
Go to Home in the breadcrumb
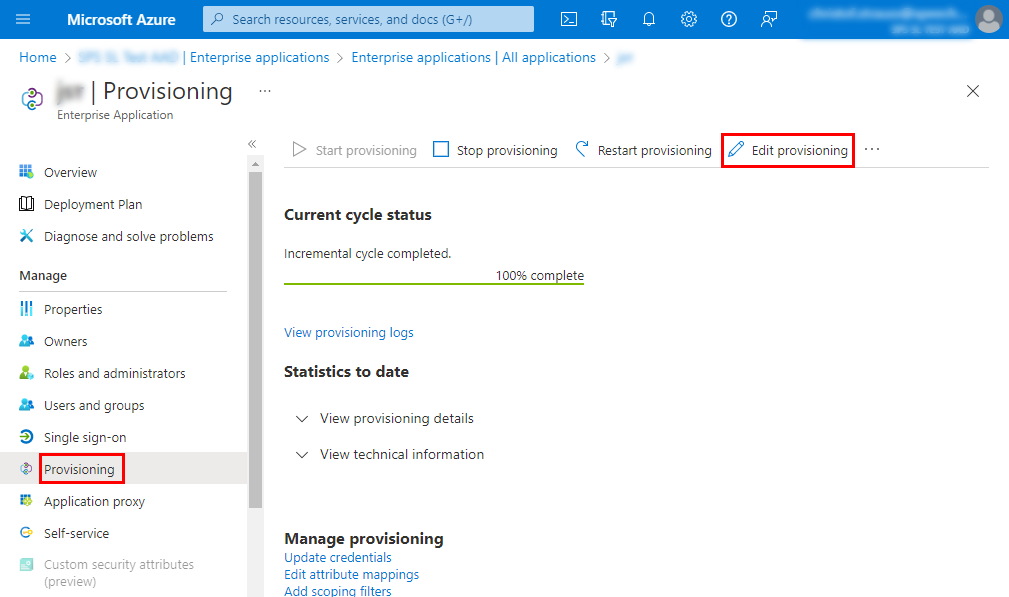38,57
